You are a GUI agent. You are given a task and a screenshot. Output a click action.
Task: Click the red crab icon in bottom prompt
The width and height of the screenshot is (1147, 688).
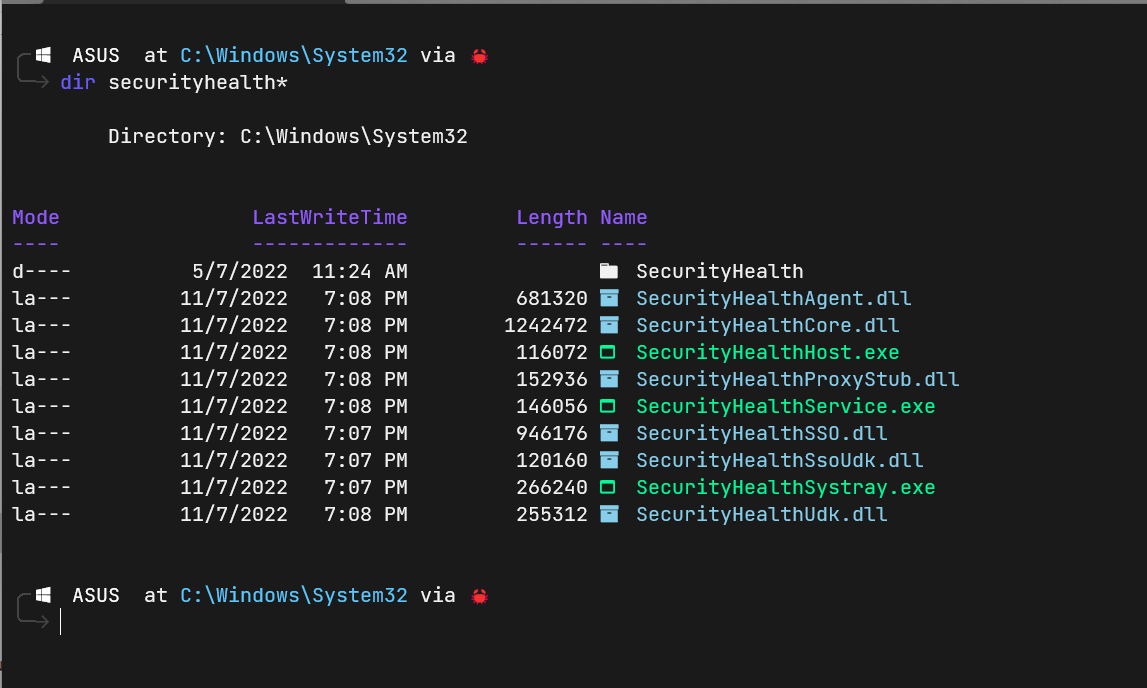click(479, 597)
